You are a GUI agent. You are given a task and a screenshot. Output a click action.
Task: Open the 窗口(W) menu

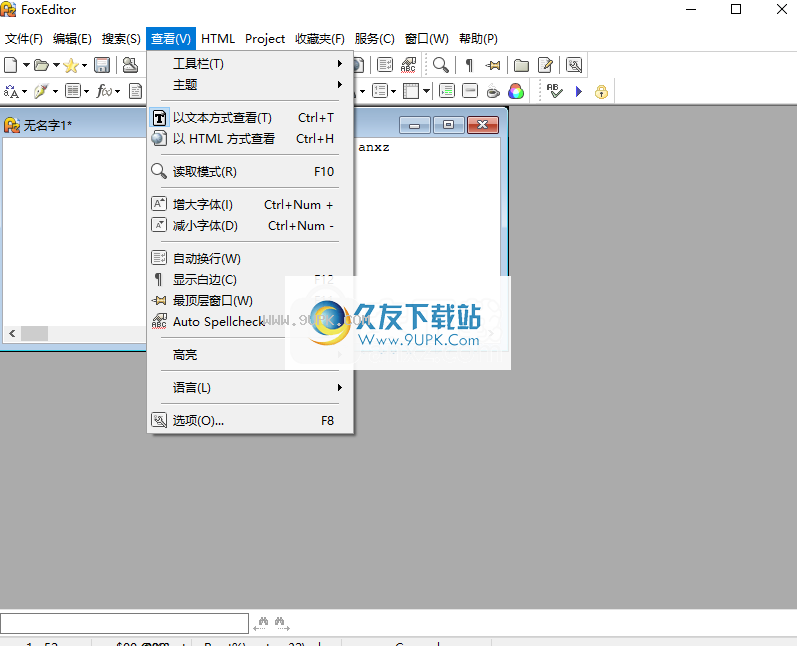[426, 39]
